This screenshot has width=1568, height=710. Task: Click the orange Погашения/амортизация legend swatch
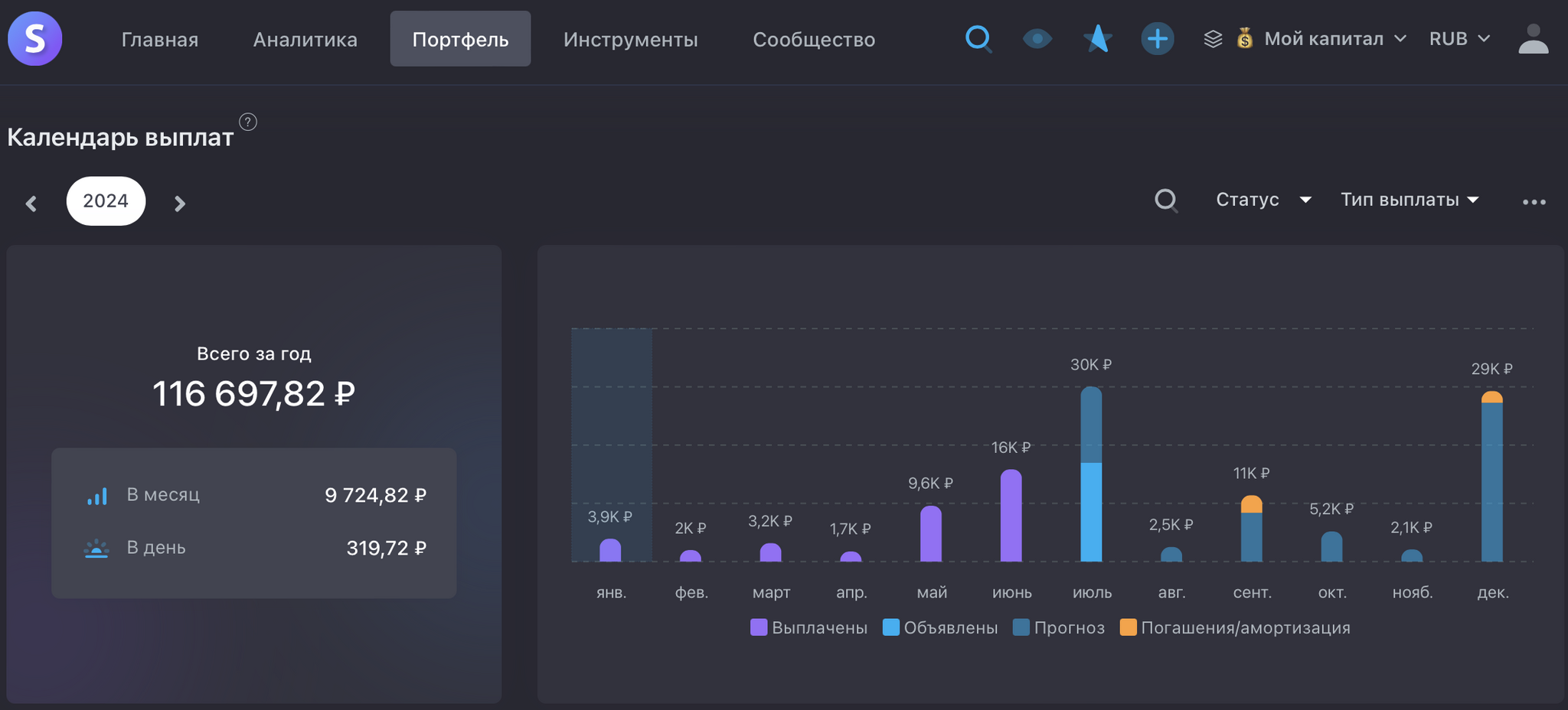(x=1128, y=627)
